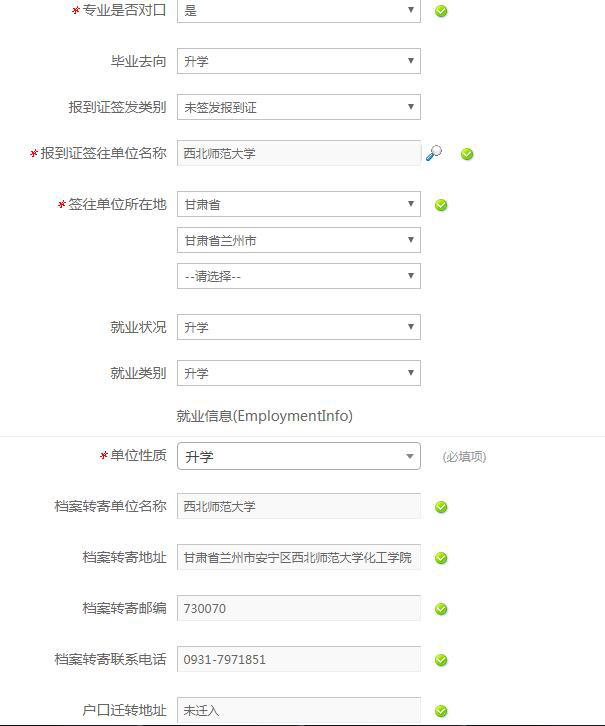605x726 pixels.
Task: Click the green checkmark next to 专业是否对口
Action: click(441, 11)
